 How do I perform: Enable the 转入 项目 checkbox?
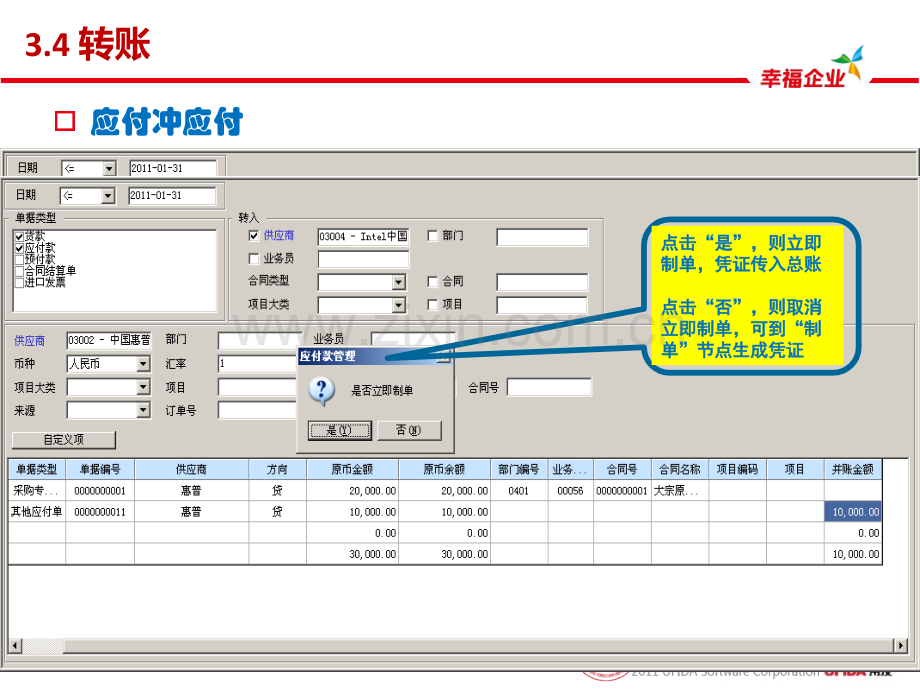pyautogui.click(x=432, y=305)
